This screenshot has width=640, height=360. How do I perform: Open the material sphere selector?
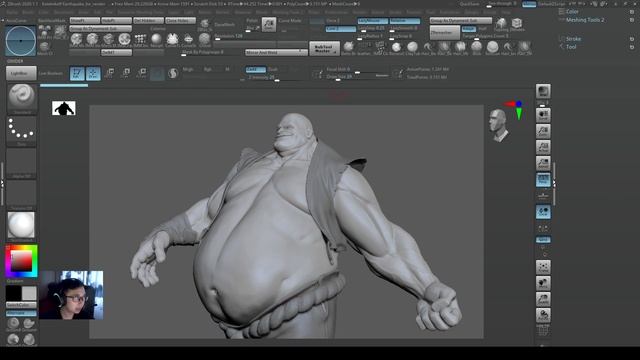pos(22,226)
